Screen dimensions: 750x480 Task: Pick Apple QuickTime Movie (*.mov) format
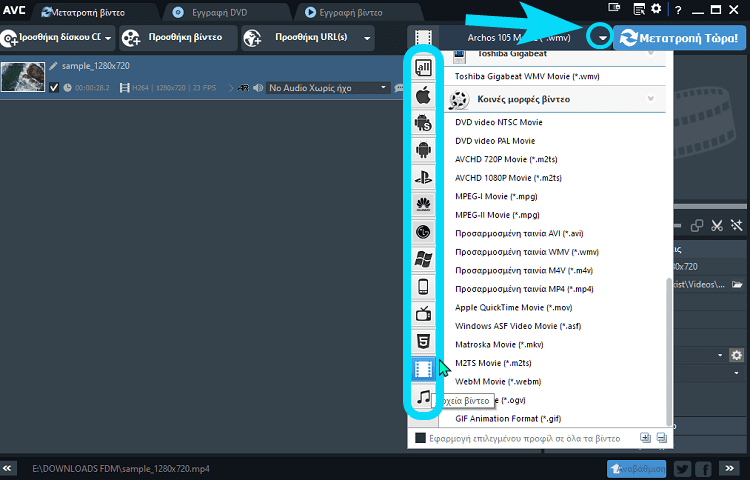(x=513, y=307)
